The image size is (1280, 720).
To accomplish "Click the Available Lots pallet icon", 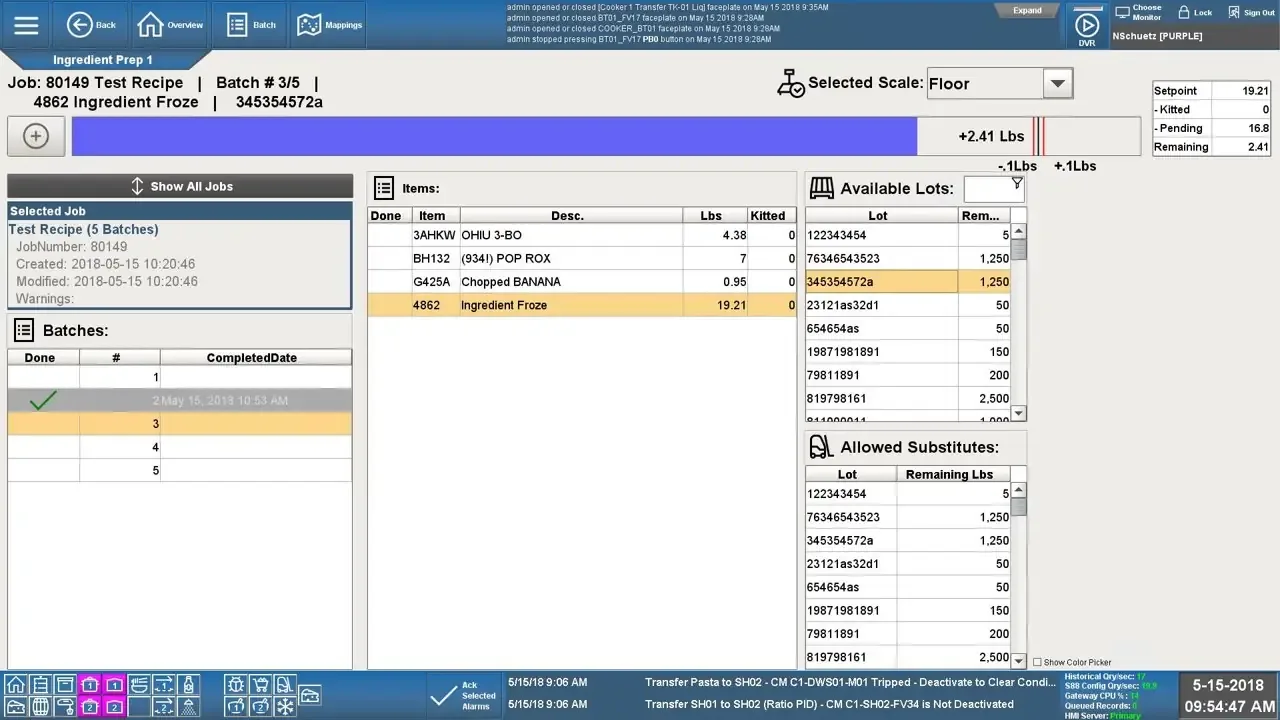I will coord(821,187).
